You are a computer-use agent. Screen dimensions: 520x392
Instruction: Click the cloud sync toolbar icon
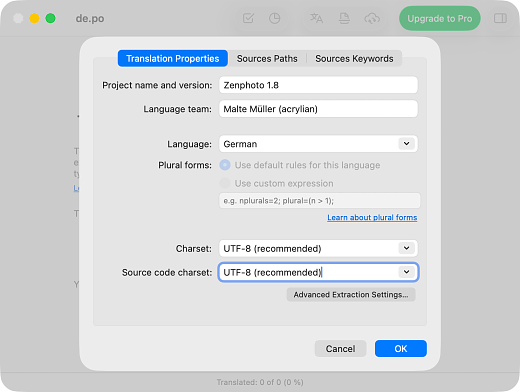point(372,18)
